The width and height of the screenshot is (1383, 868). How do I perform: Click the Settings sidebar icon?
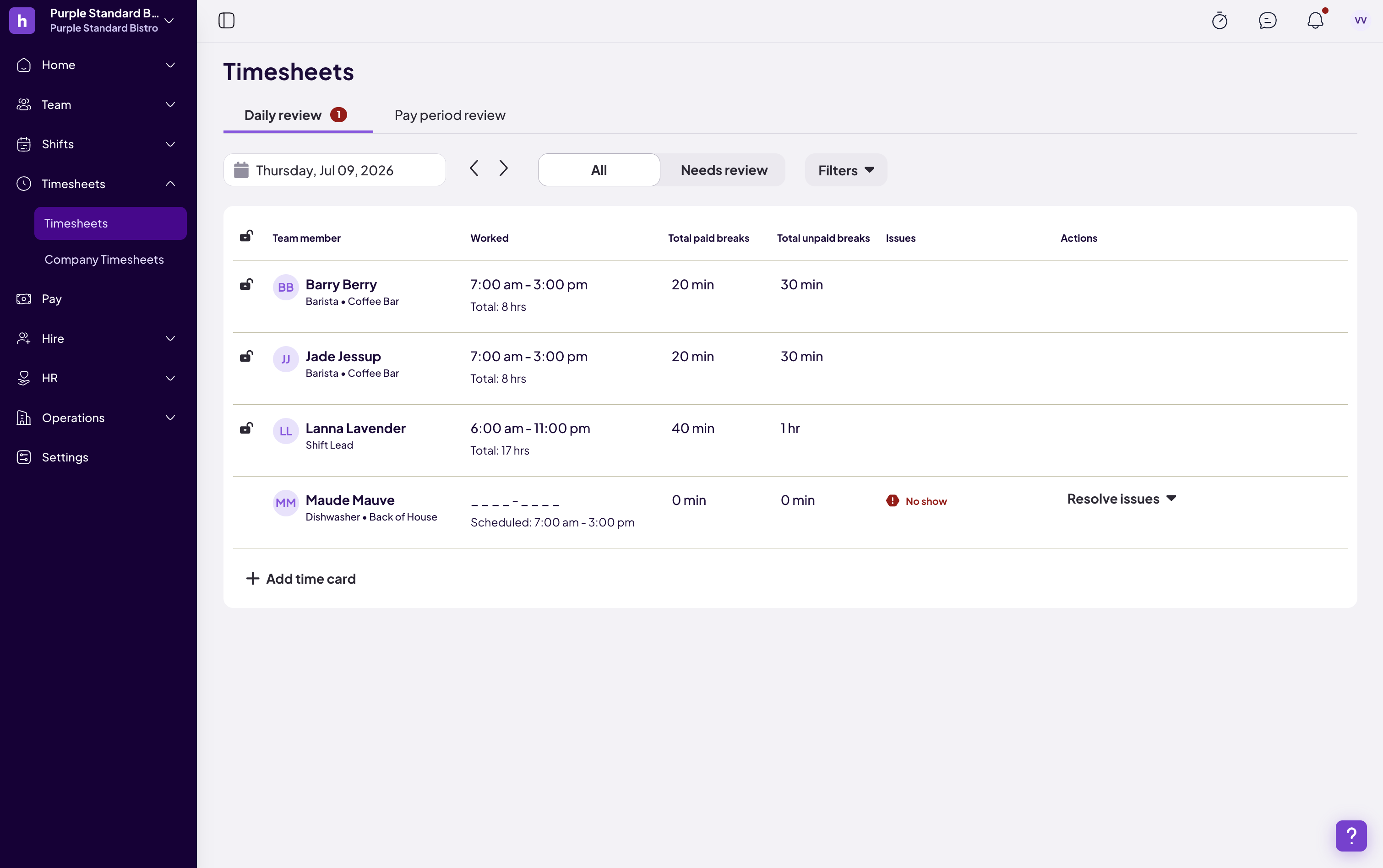[x=23, y=457]
